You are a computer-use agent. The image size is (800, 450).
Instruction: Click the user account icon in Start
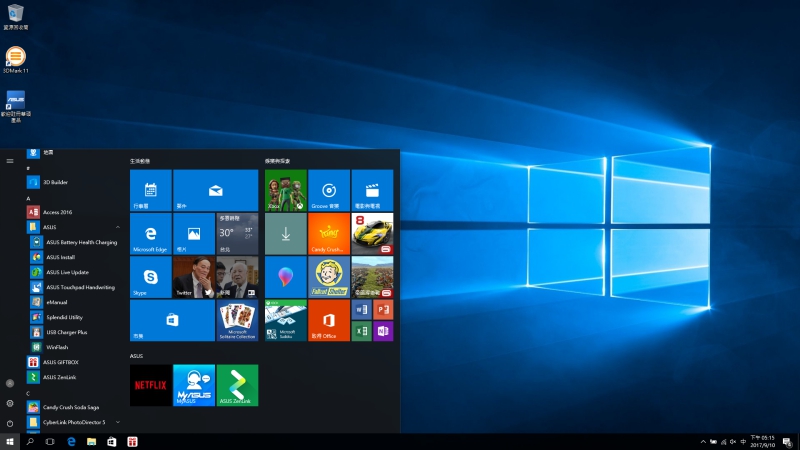pyautogui.click(x=10, y=383)
